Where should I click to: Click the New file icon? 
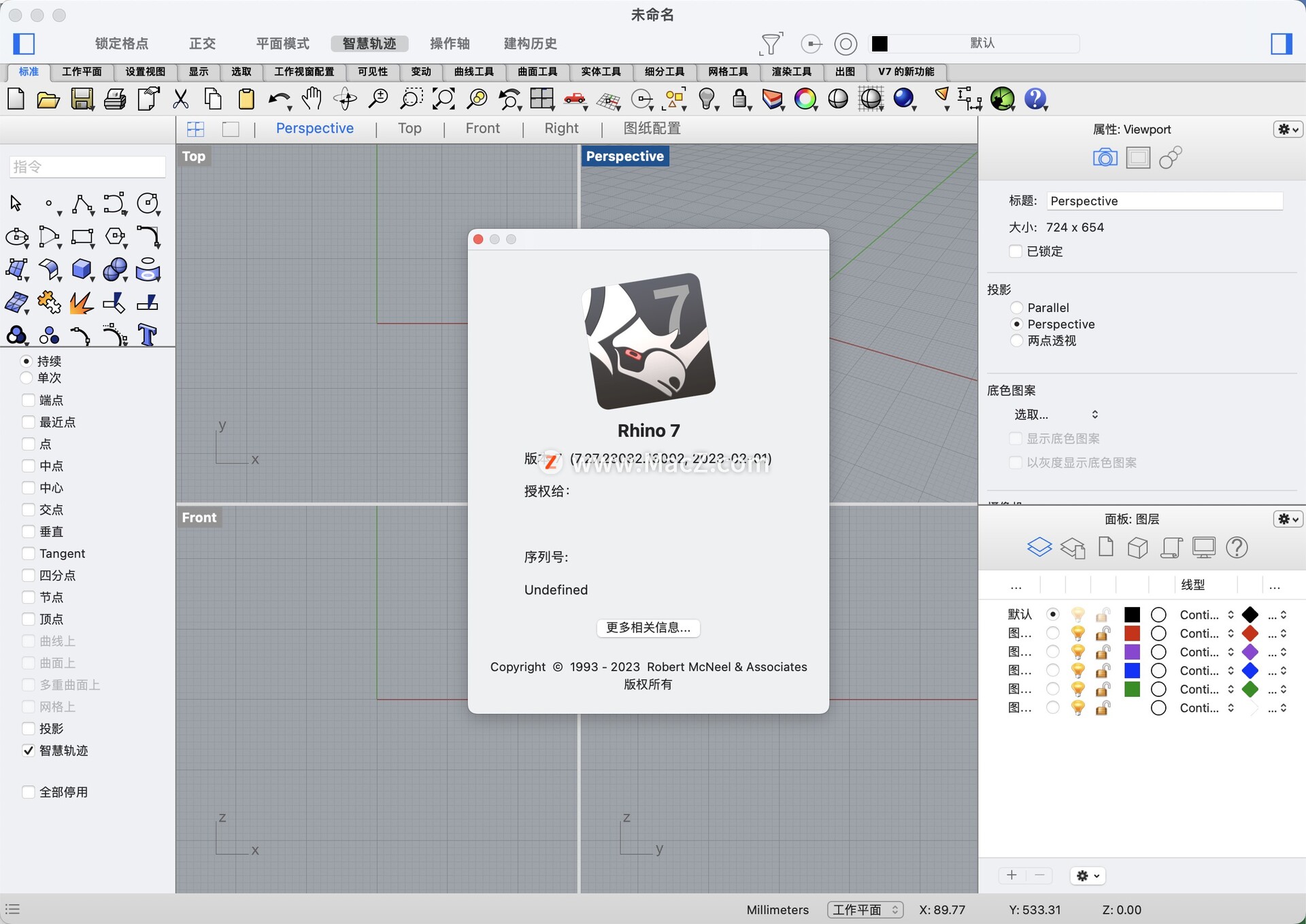[x=16, y=99]
